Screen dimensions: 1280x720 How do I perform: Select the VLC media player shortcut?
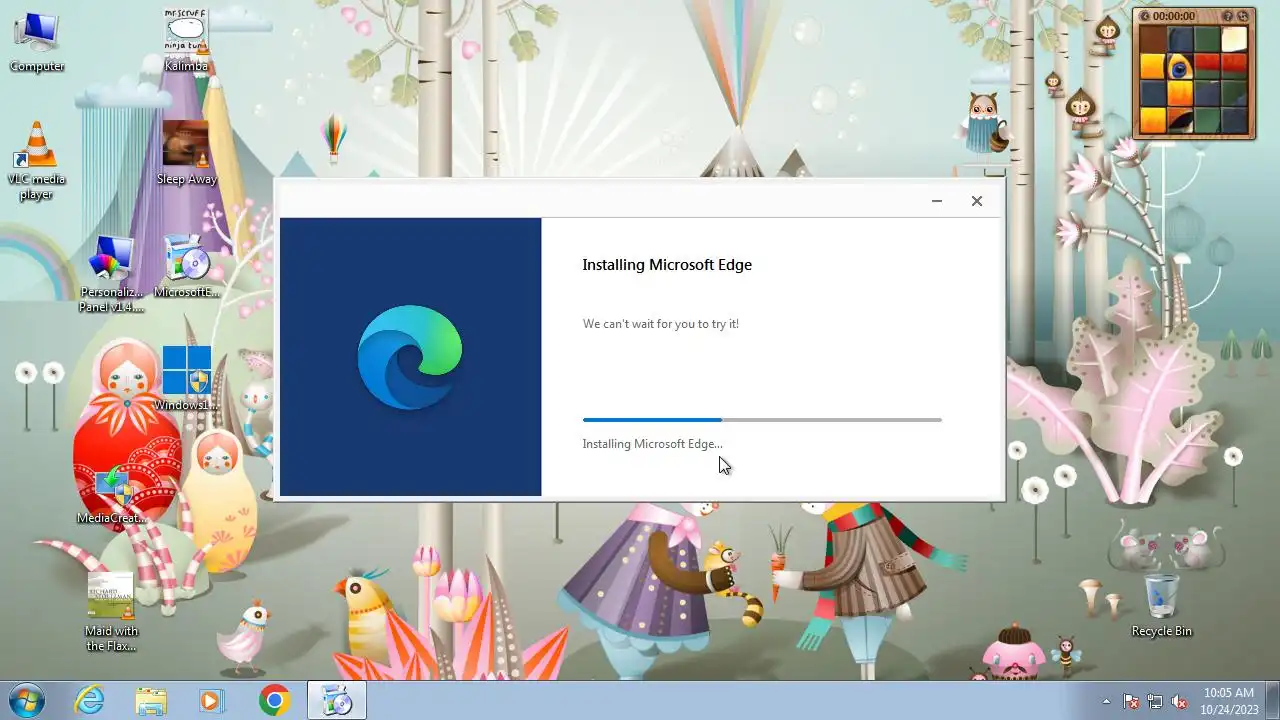(37, 162)
